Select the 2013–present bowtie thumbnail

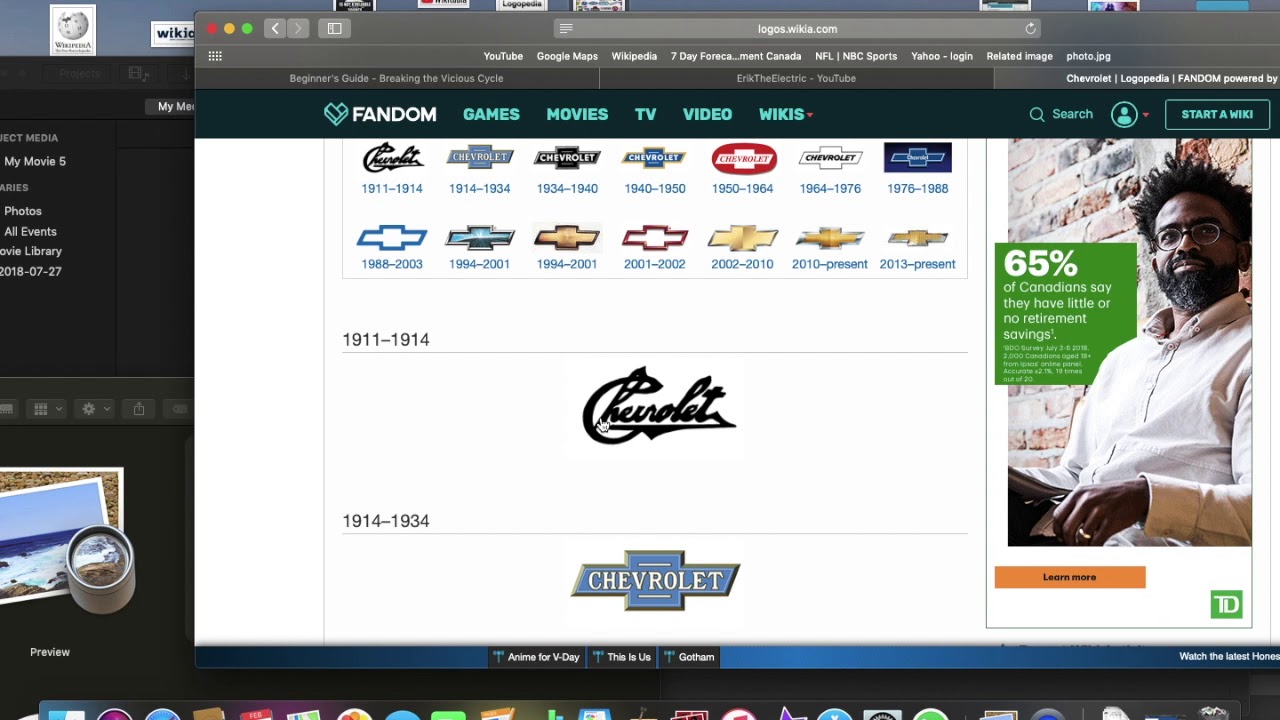918,238
